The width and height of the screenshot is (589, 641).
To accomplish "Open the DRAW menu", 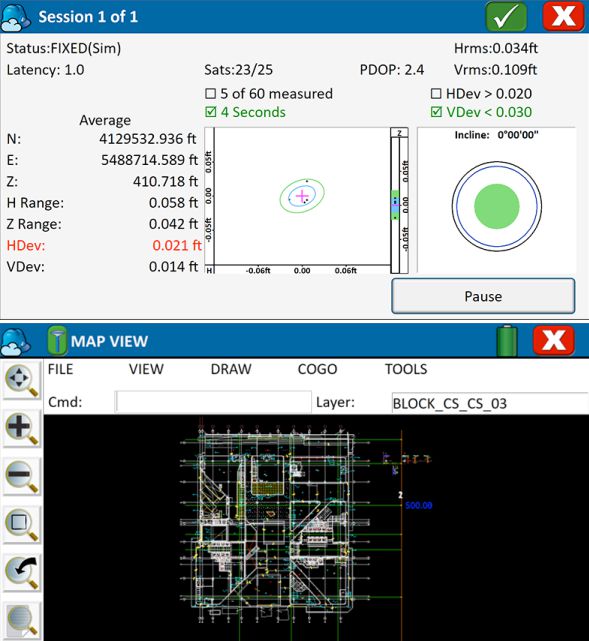I will coord(231,369).
